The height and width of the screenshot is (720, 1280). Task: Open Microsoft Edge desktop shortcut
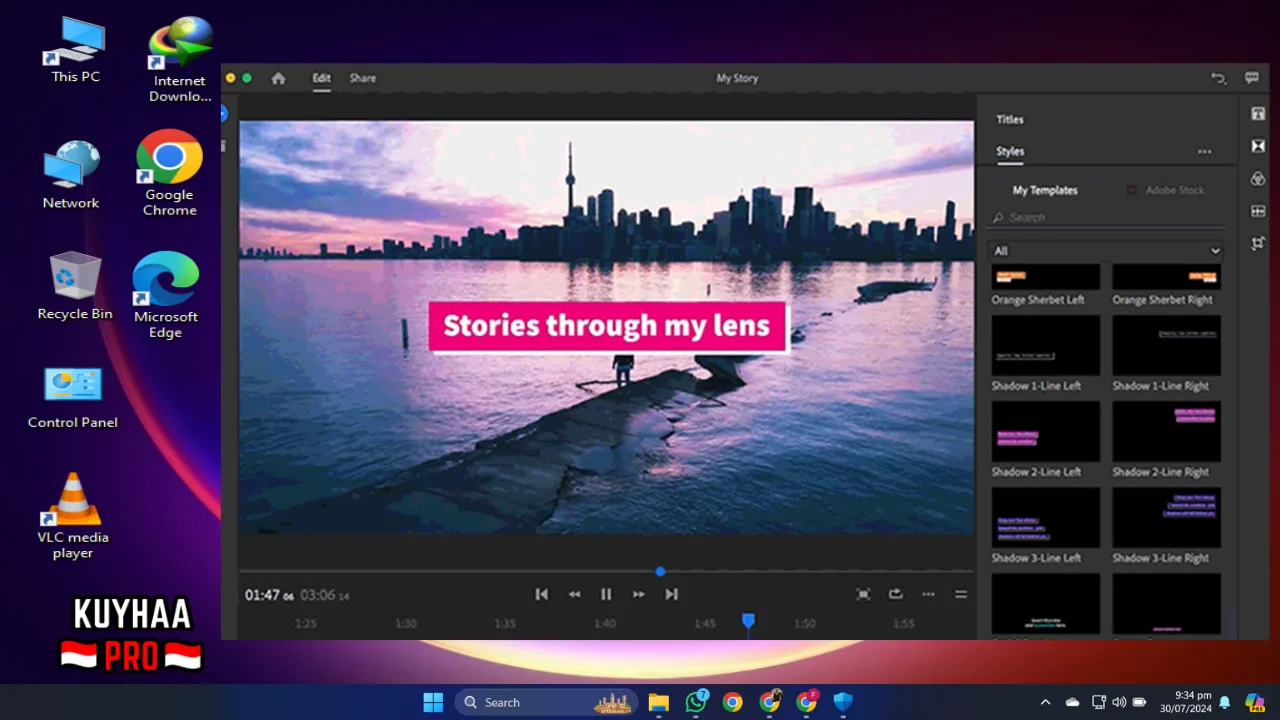(x=166, y=295)
